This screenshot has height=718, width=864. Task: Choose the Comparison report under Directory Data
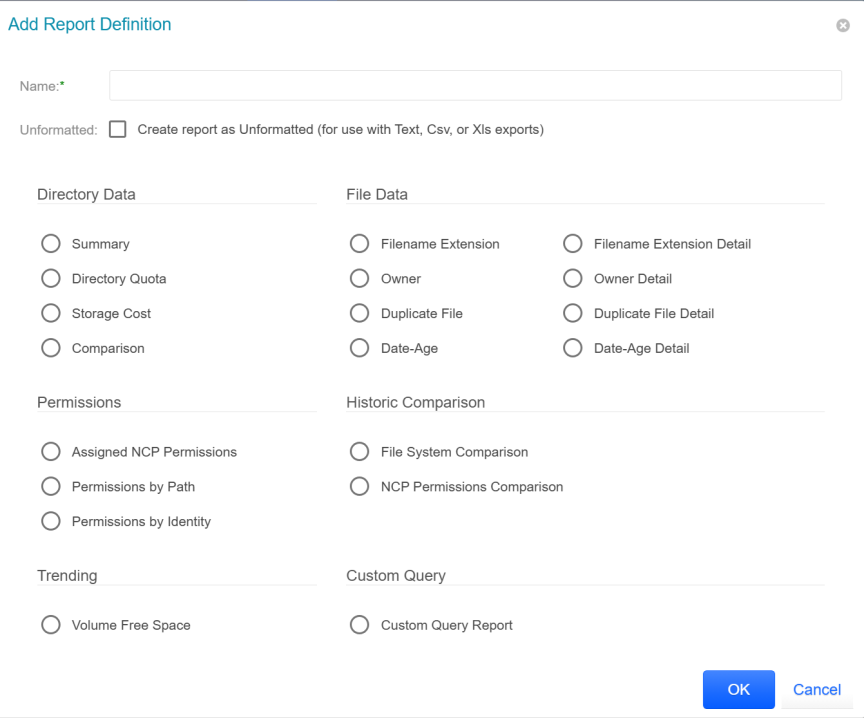pos(51,348)
